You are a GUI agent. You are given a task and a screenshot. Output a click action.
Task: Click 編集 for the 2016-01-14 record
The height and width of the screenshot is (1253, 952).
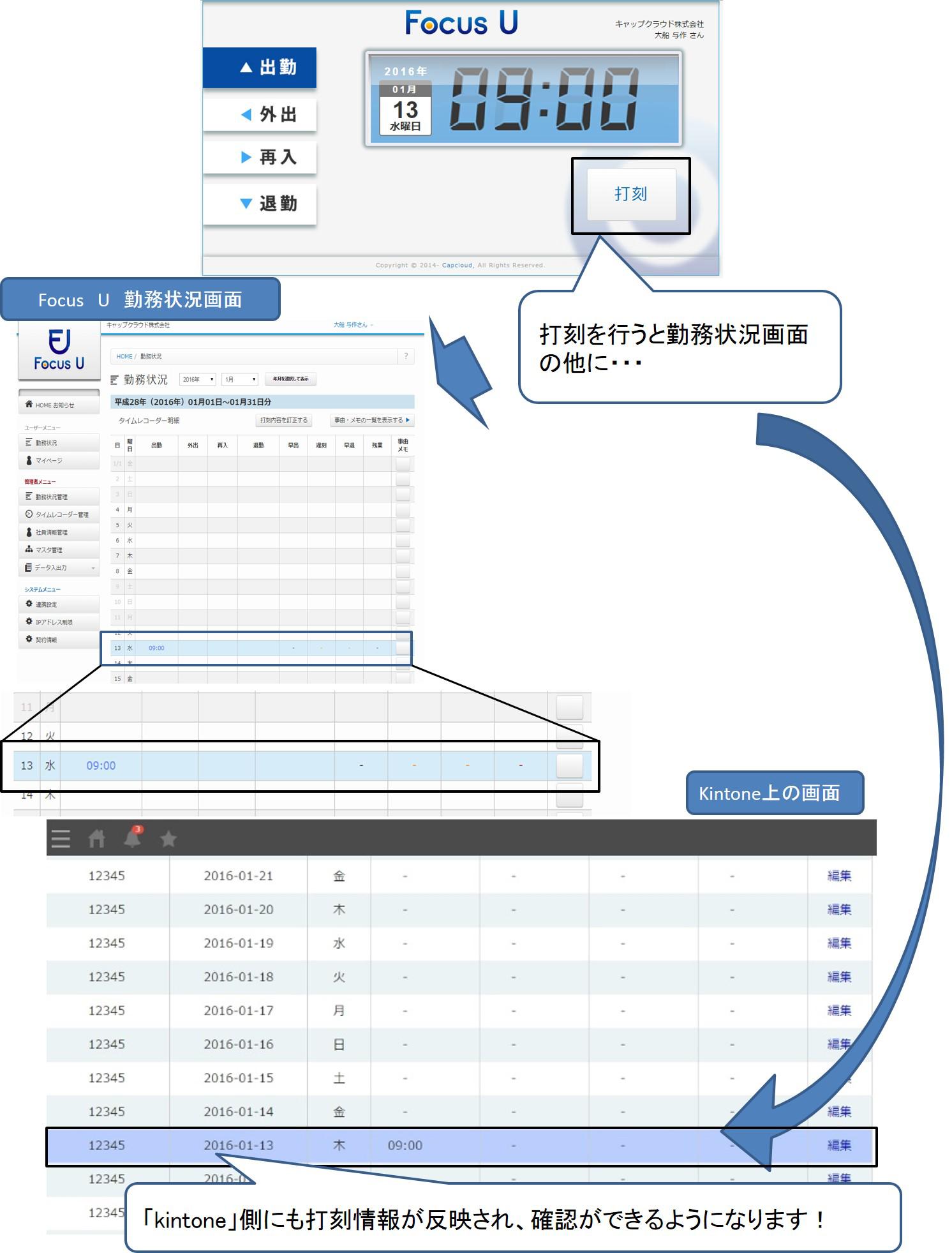pos(839,1111)
